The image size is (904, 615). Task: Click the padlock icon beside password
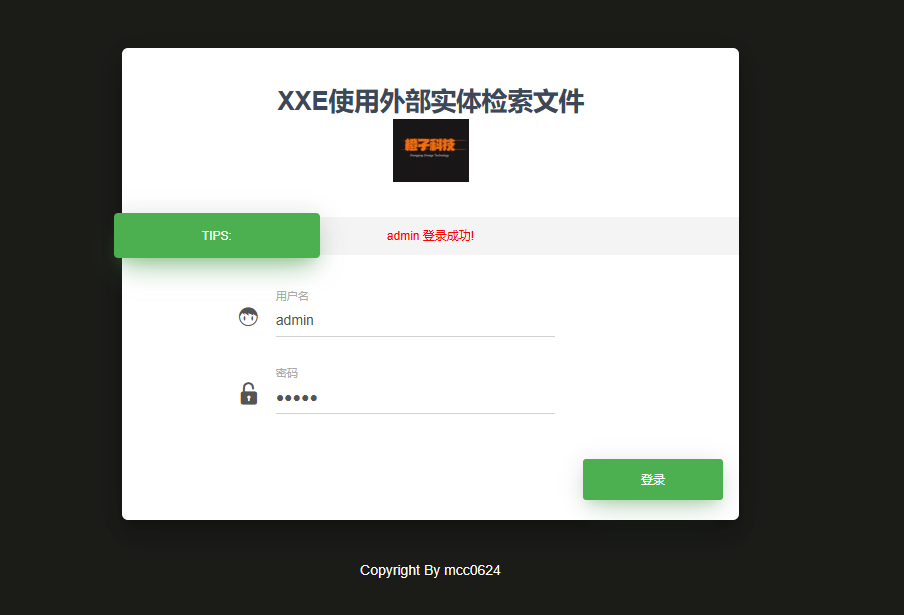(x=248, y=394)
